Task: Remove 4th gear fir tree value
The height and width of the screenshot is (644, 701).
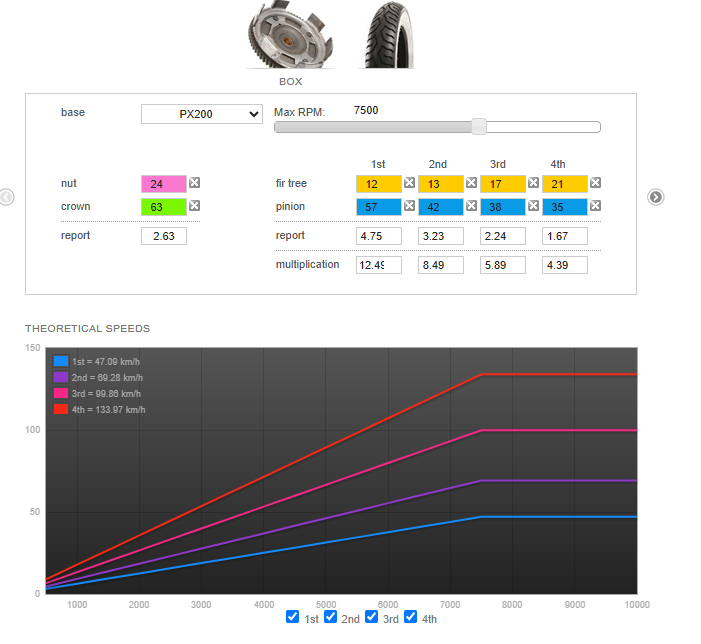Action: pos(595,183)
